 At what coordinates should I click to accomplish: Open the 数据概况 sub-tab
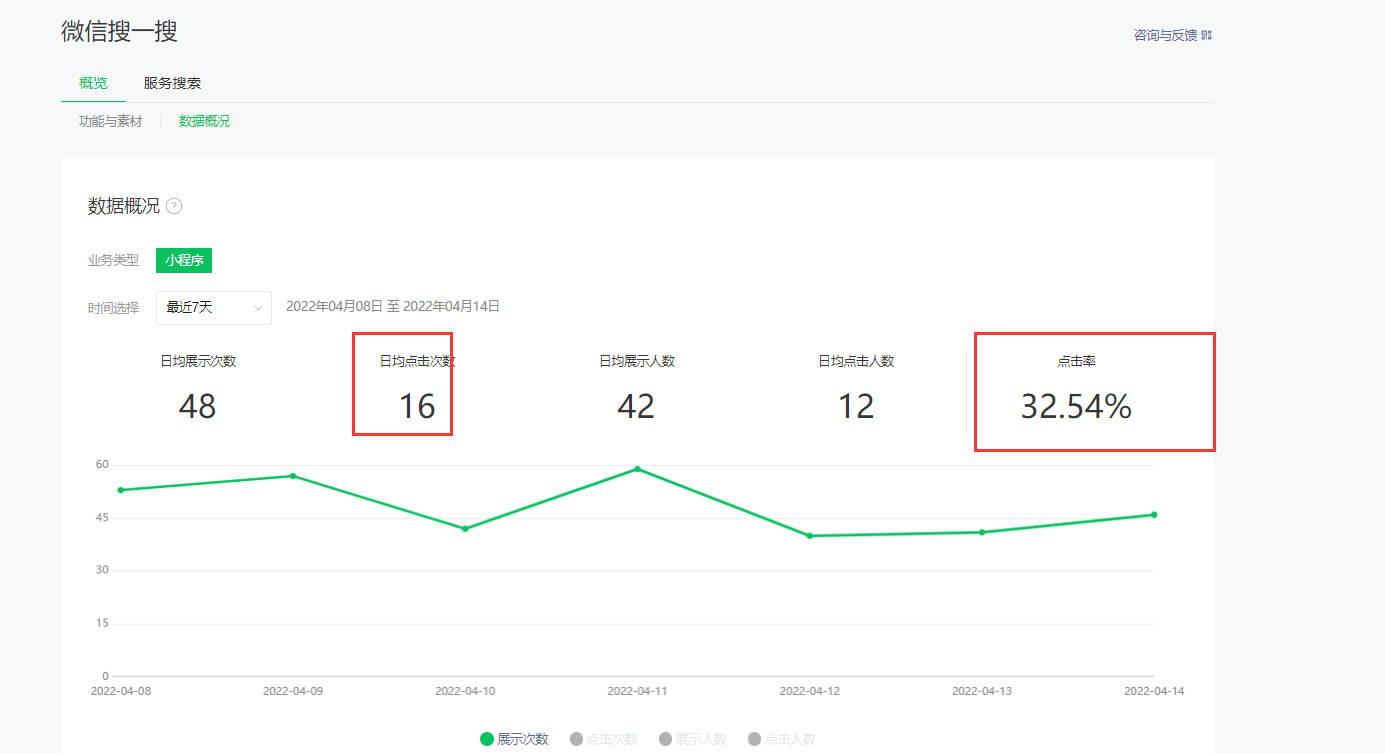204,121
